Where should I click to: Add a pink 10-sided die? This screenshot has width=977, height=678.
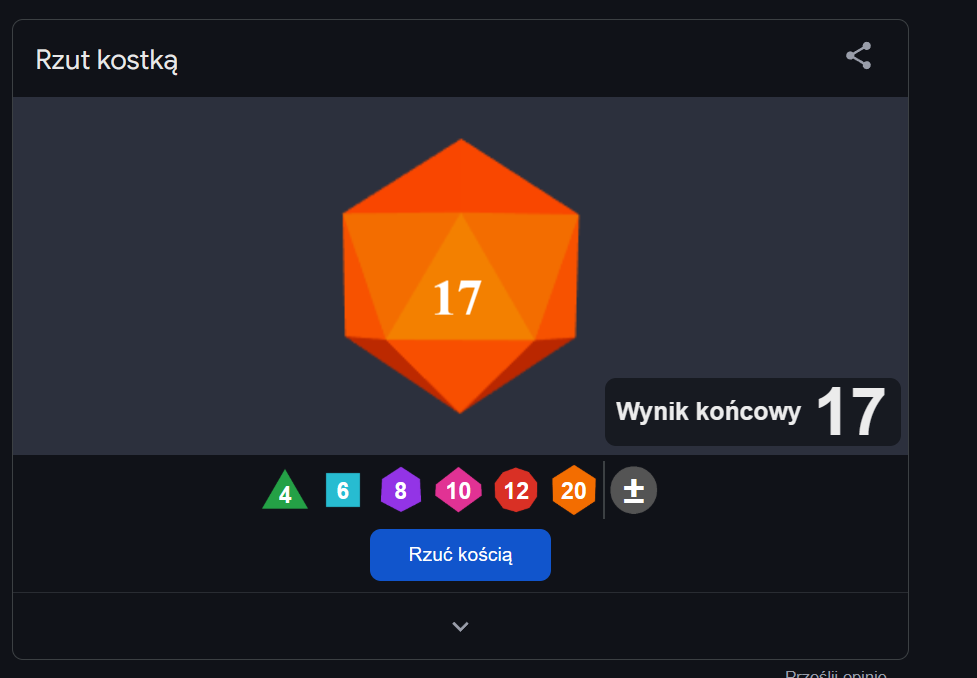(x=458, y=490)
